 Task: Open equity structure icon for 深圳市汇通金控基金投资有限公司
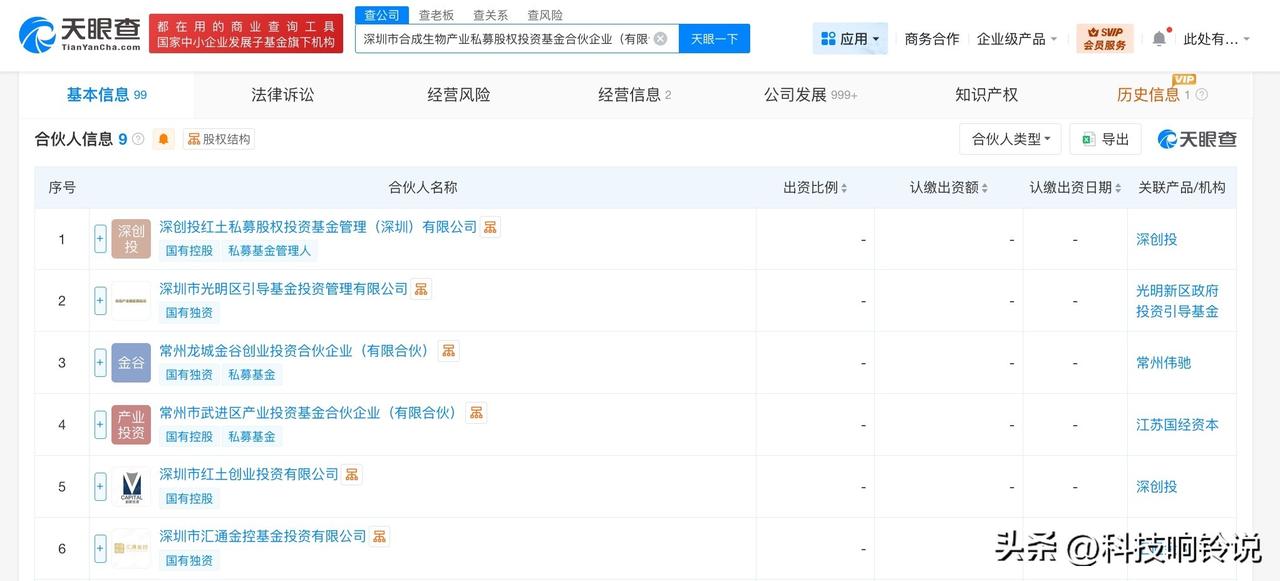(379, 536)
